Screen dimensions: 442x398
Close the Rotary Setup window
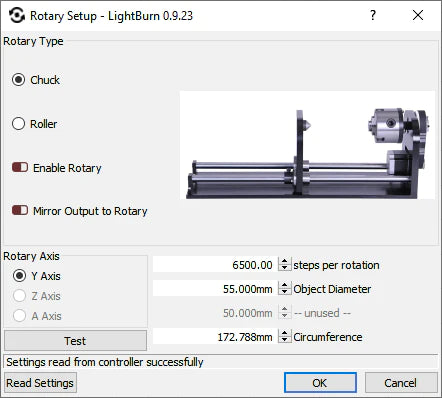(x=418, y=15)
